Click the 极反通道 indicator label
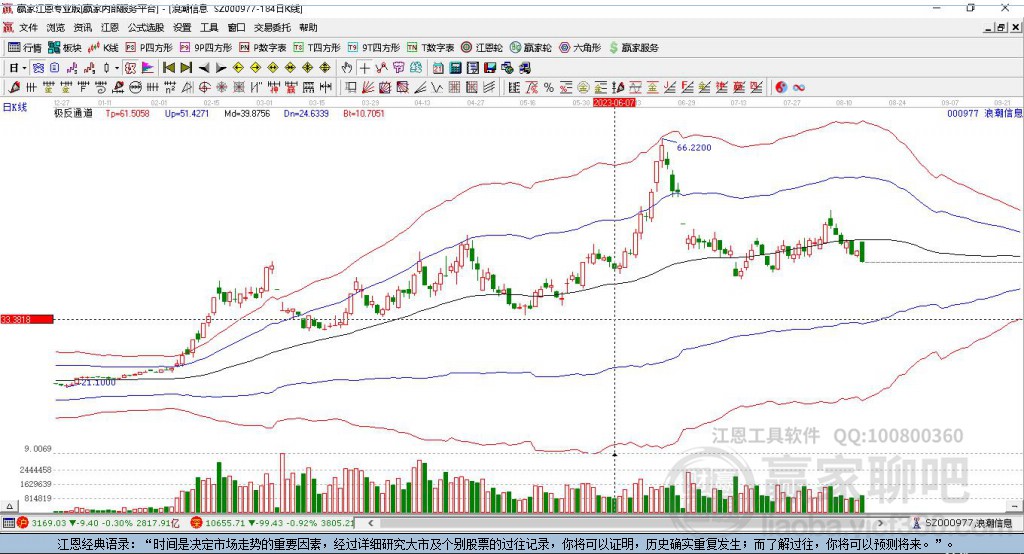This screenshot has width=1024, height=554. 73,113
